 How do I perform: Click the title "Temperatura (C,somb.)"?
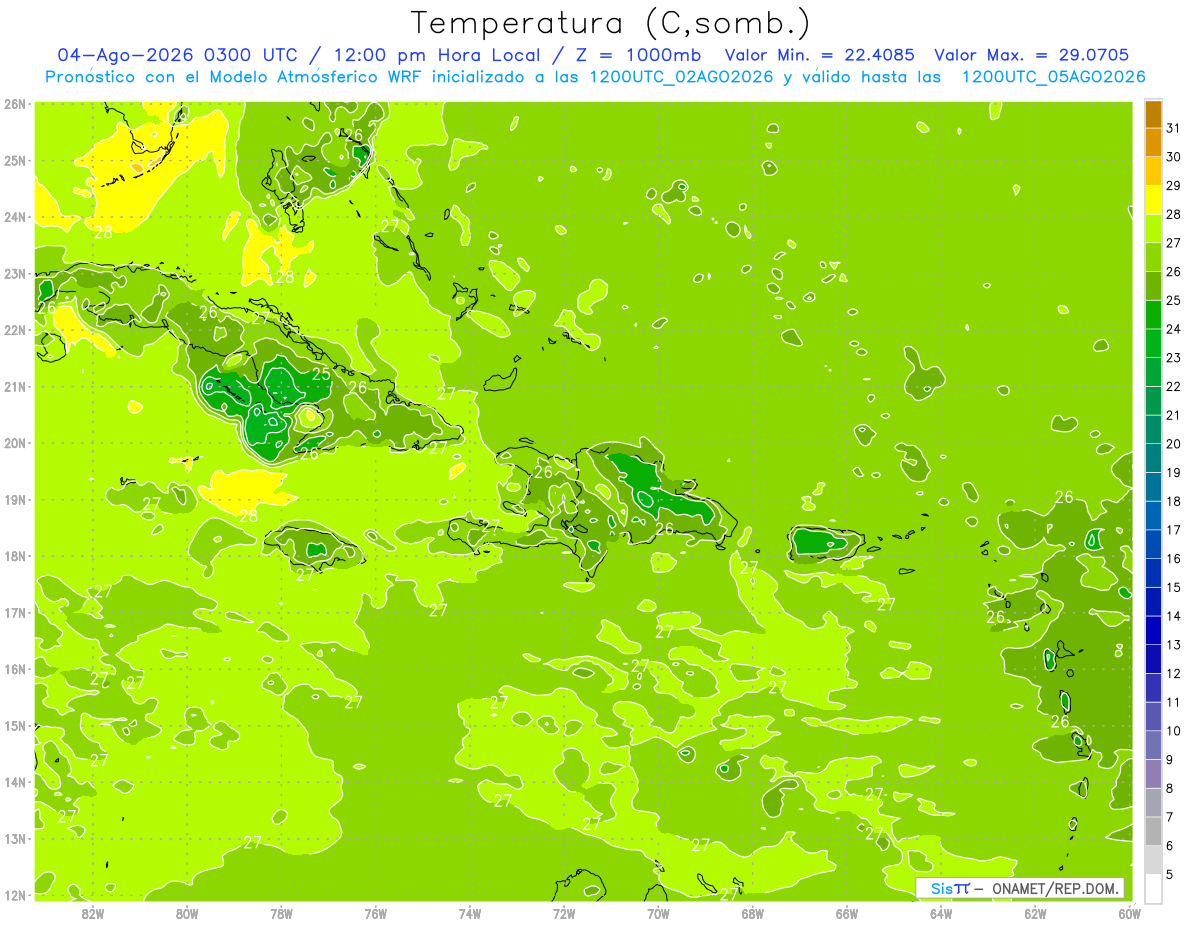tap(611, 23)
